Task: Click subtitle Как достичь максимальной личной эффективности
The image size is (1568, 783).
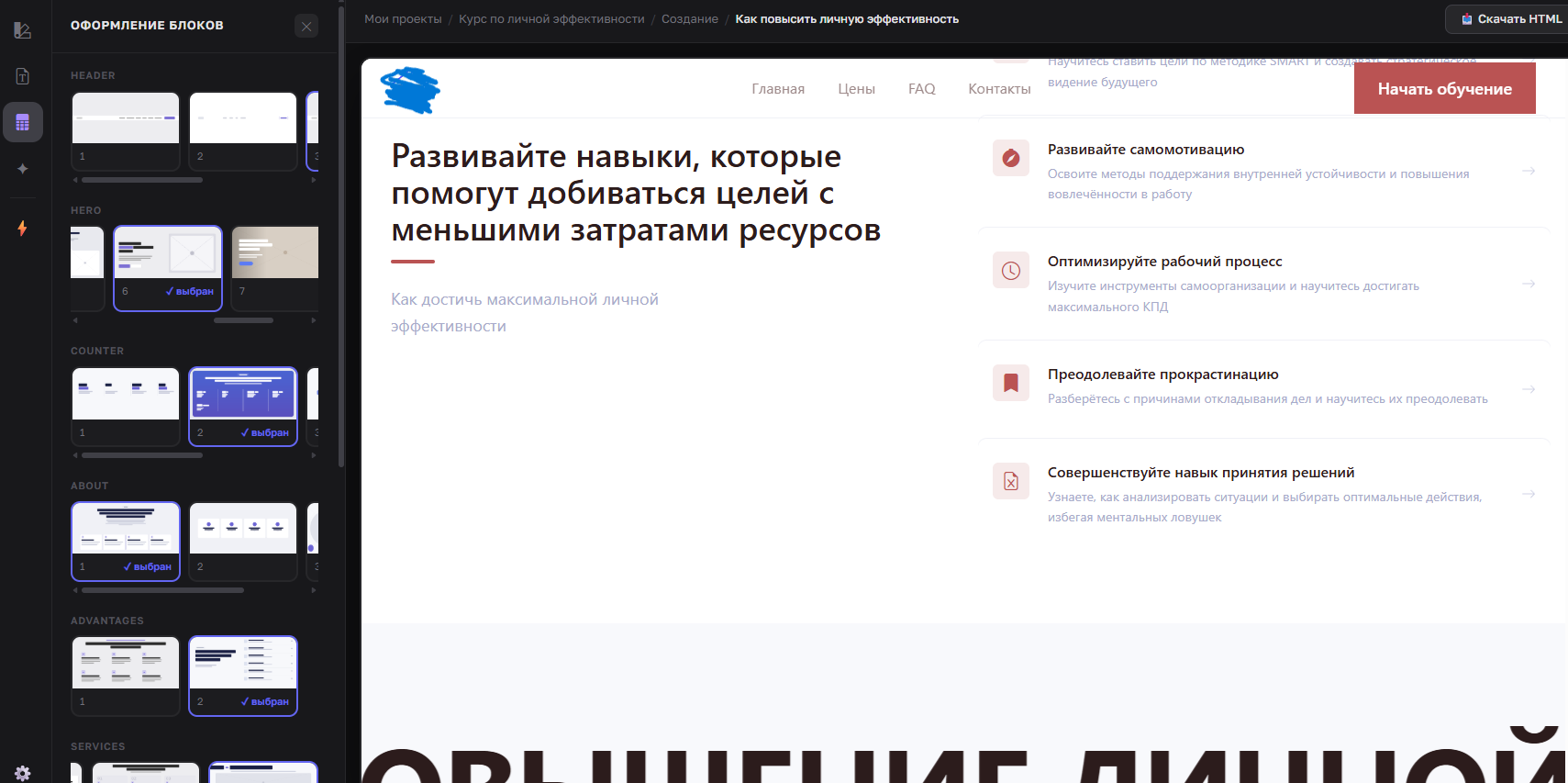Action: point(525,313)
